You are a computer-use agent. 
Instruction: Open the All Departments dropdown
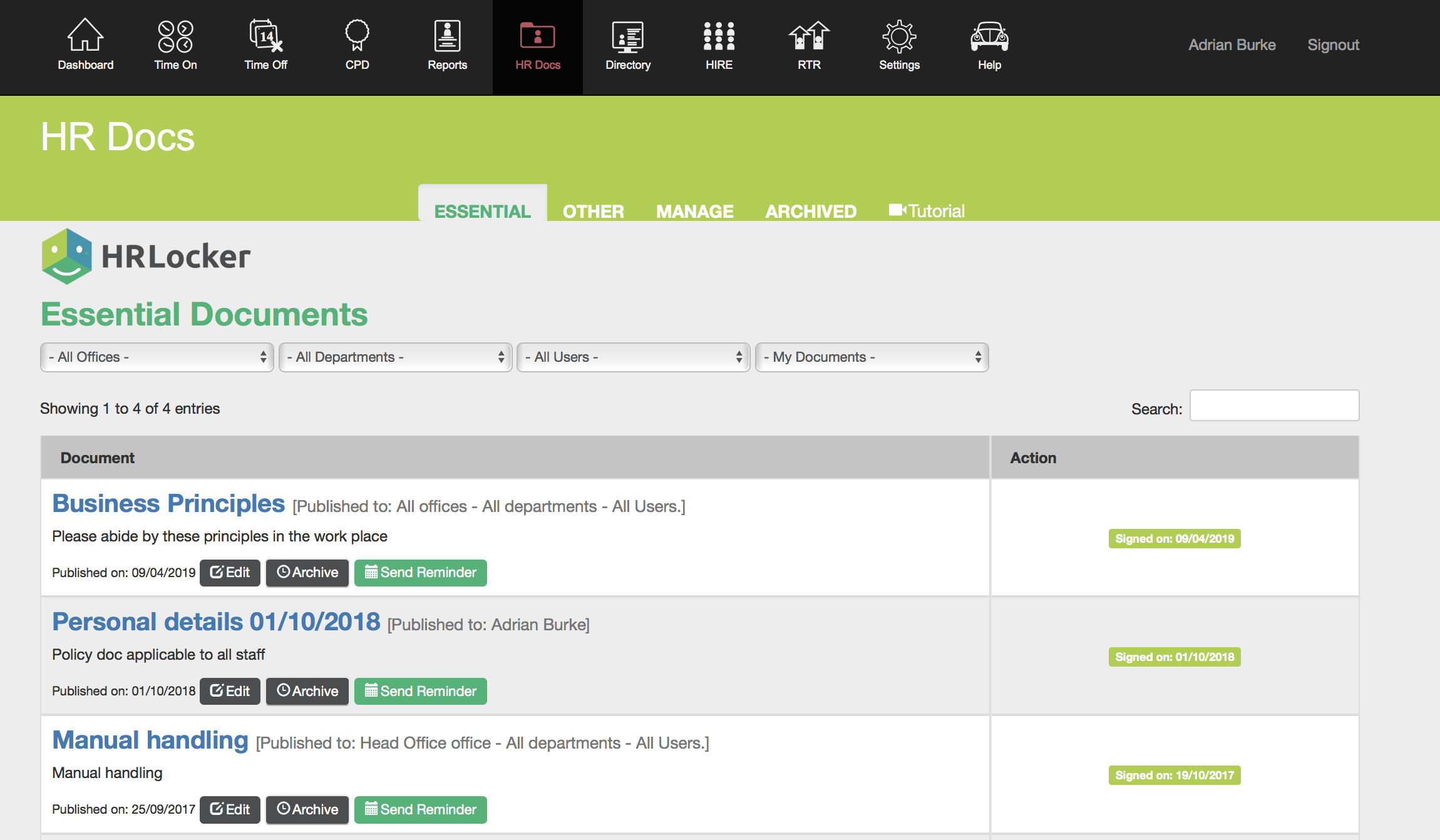click(396, 357)
